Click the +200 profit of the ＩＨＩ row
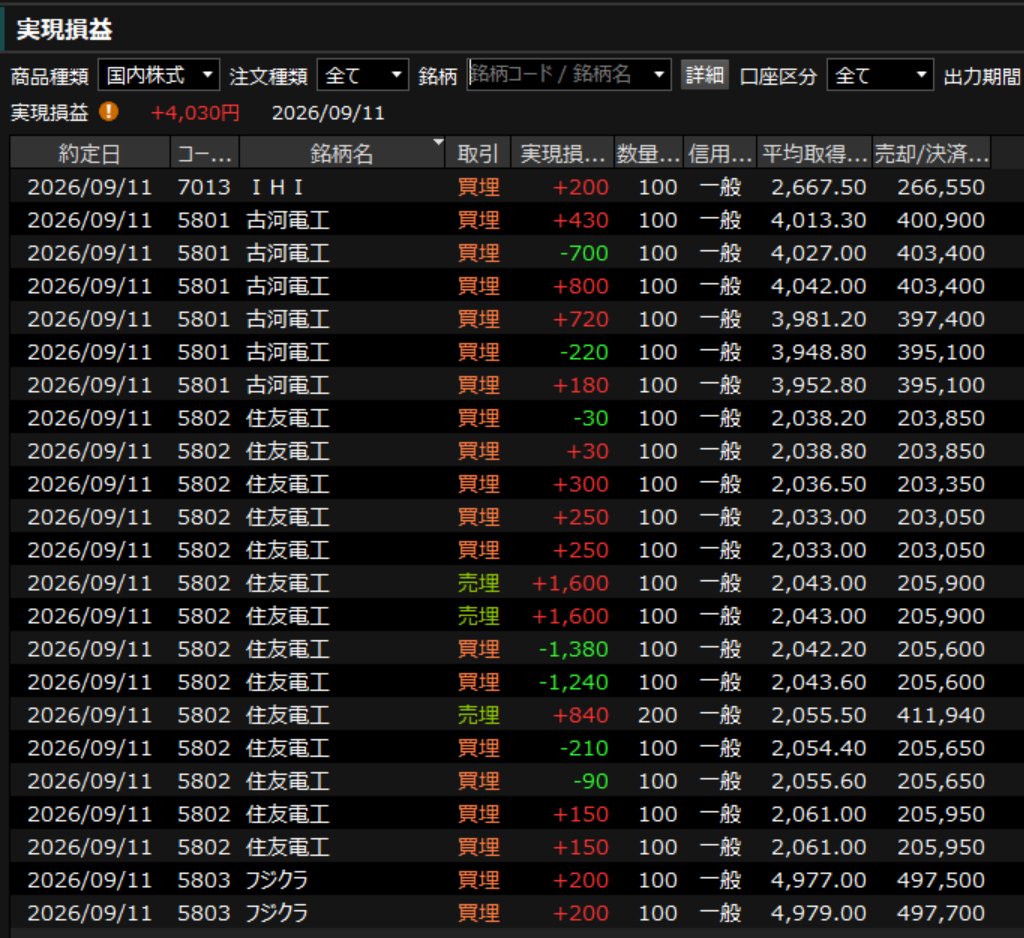 [x=580, y=187]
